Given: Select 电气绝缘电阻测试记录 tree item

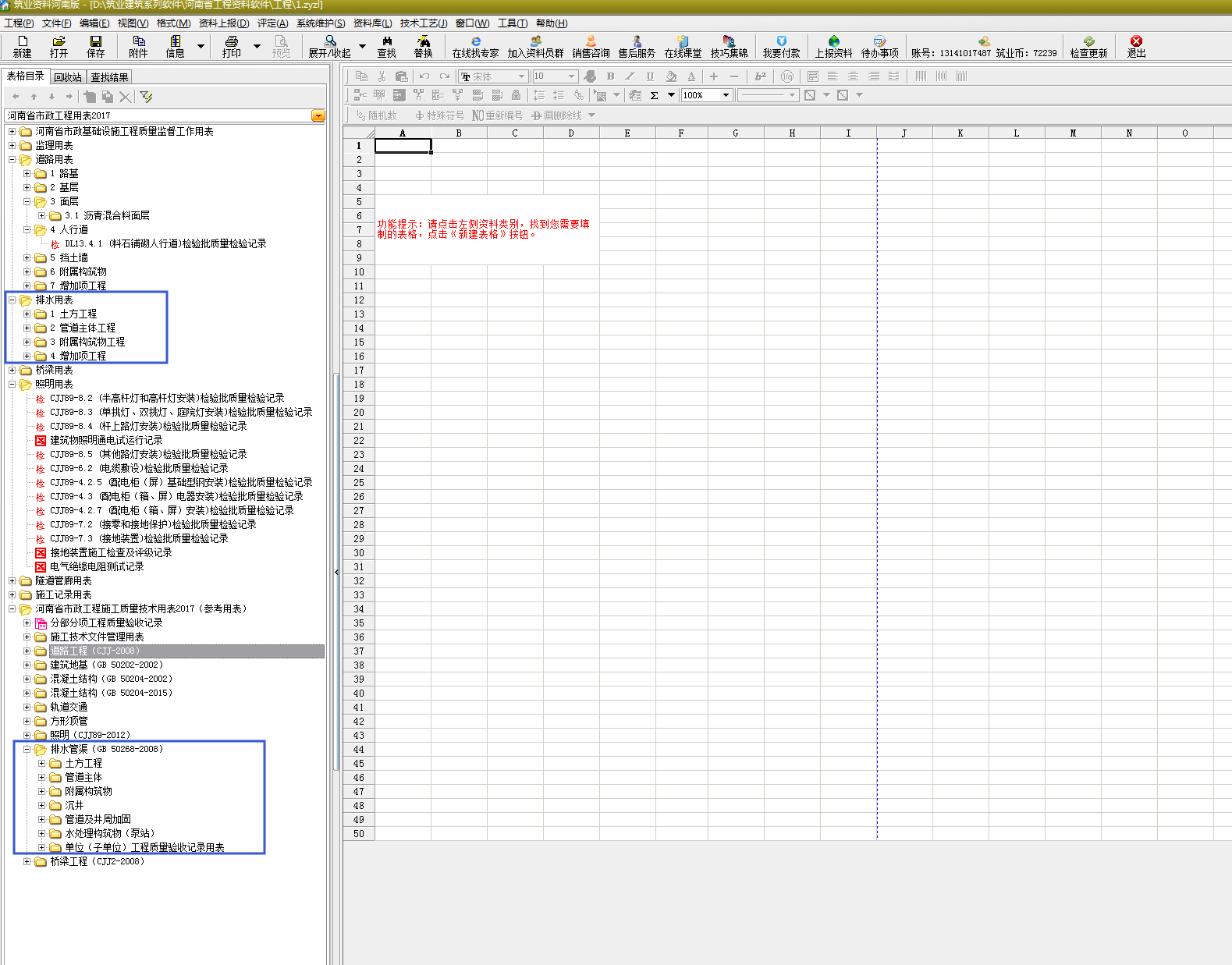Looking at the screenshot, I should click(97, 566).
